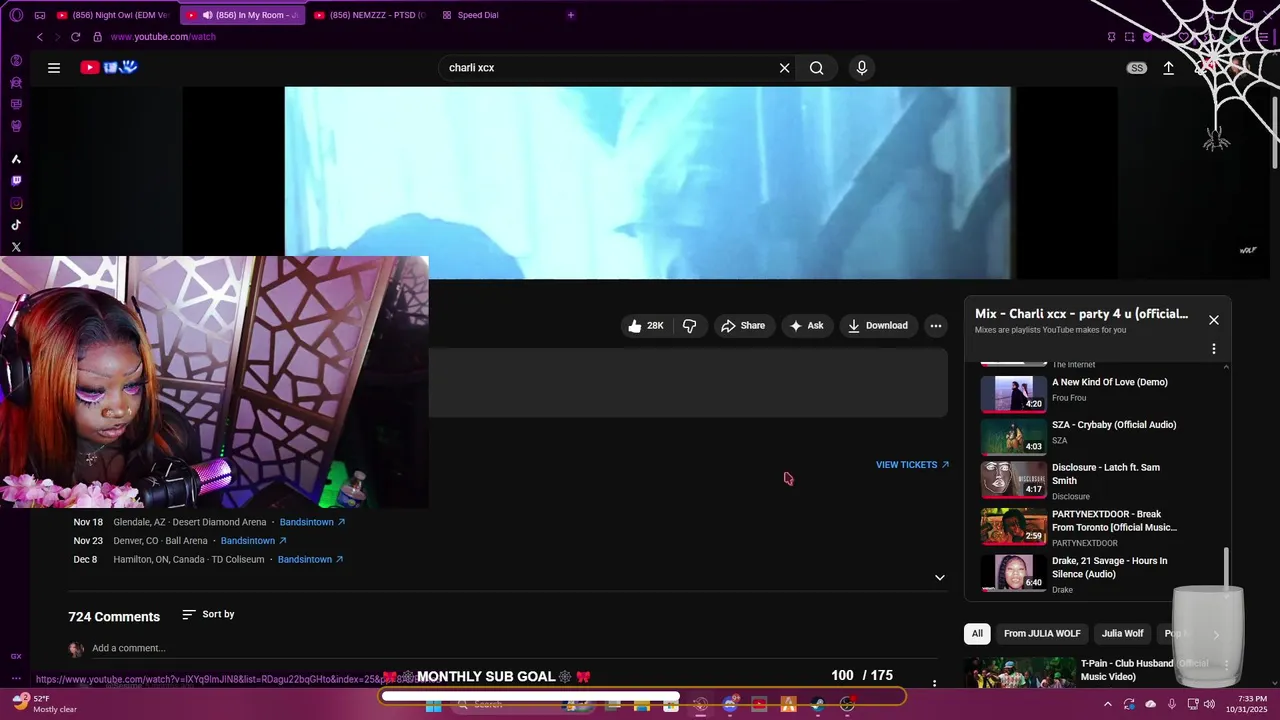Close the Mix playlist panel
The height and width of the screenshot is (720, 1280).
[x=1214, y=320]
